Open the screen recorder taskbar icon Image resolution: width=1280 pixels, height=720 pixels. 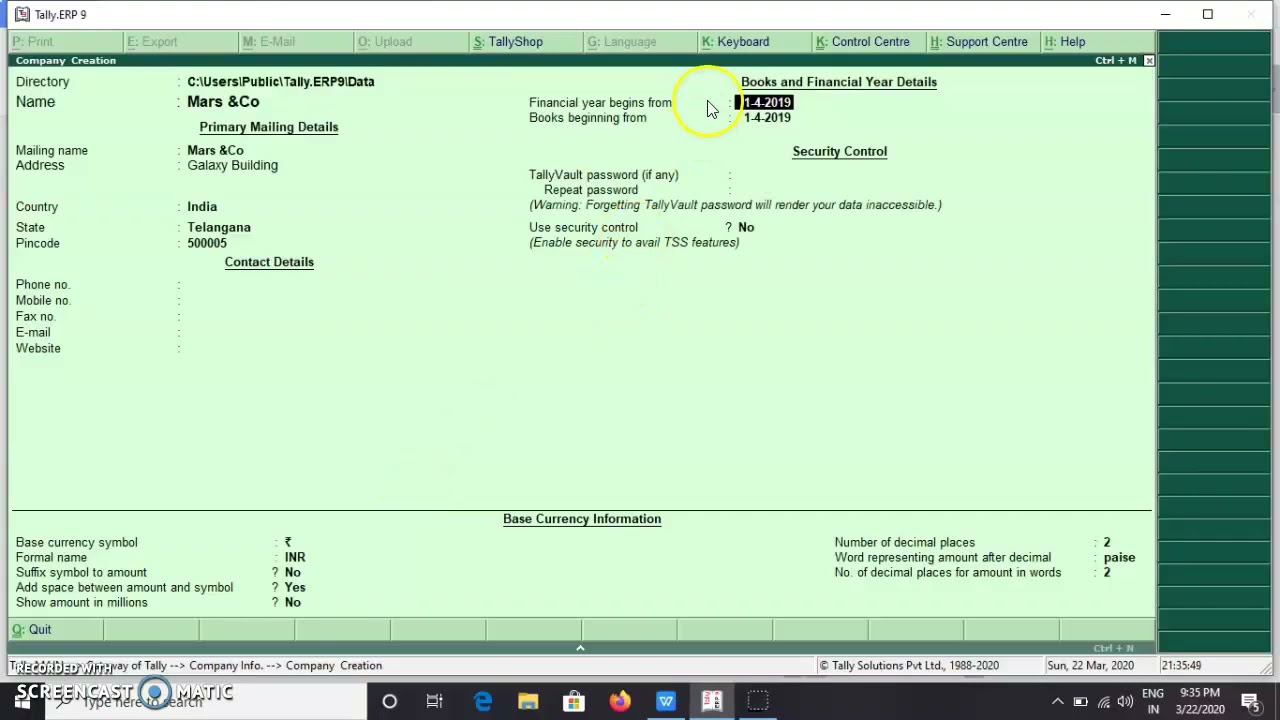758,701
